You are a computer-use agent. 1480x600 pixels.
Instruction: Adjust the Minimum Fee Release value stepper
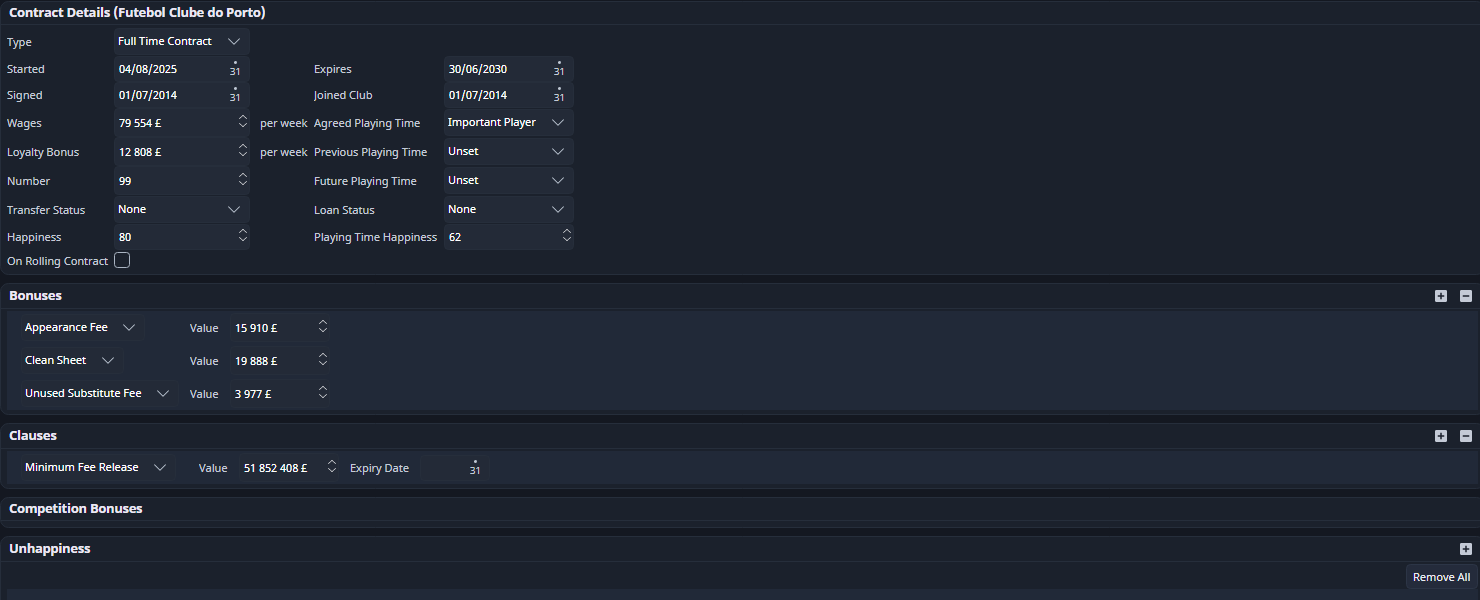(x=332, y=468)
